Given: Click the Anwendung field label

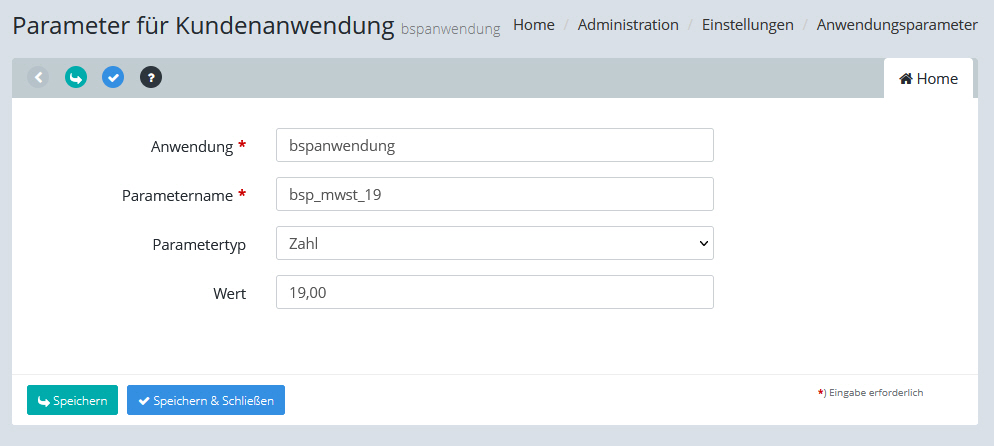Looking at the screenshot, I should click(191, 146).
